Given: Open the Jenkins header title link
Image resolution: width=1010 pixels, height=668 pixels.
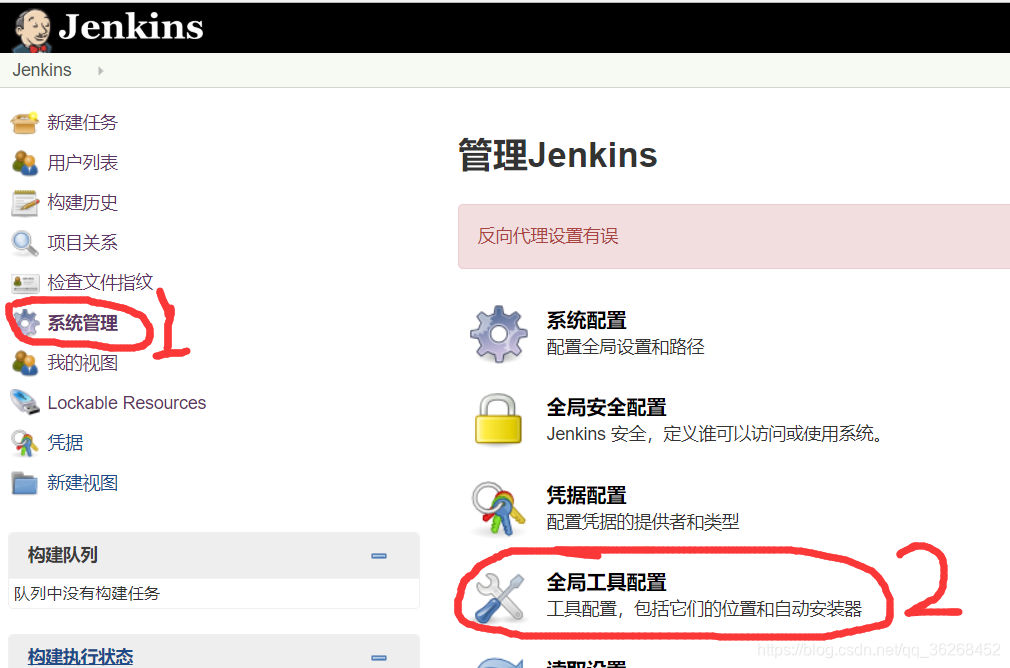Looking at the screenshot, I should click(131, 27).
